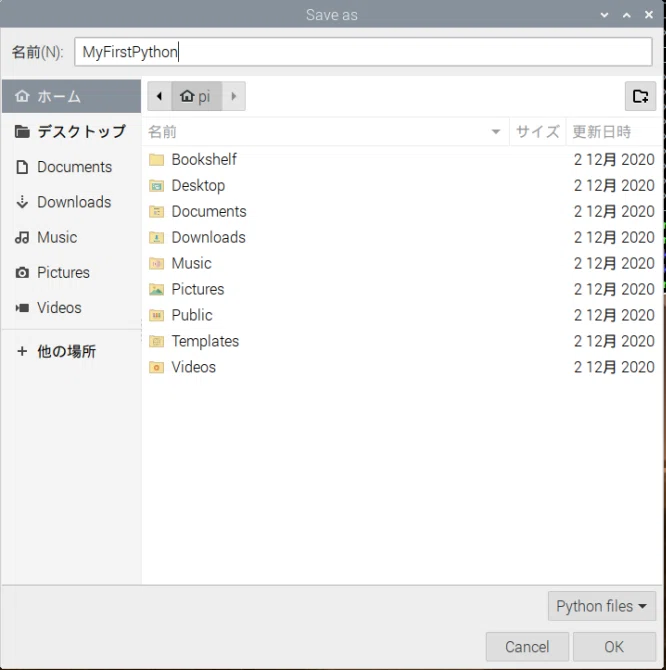Click the Public folder icon
This screenshot has height=670, width=666.
[156, 315]
